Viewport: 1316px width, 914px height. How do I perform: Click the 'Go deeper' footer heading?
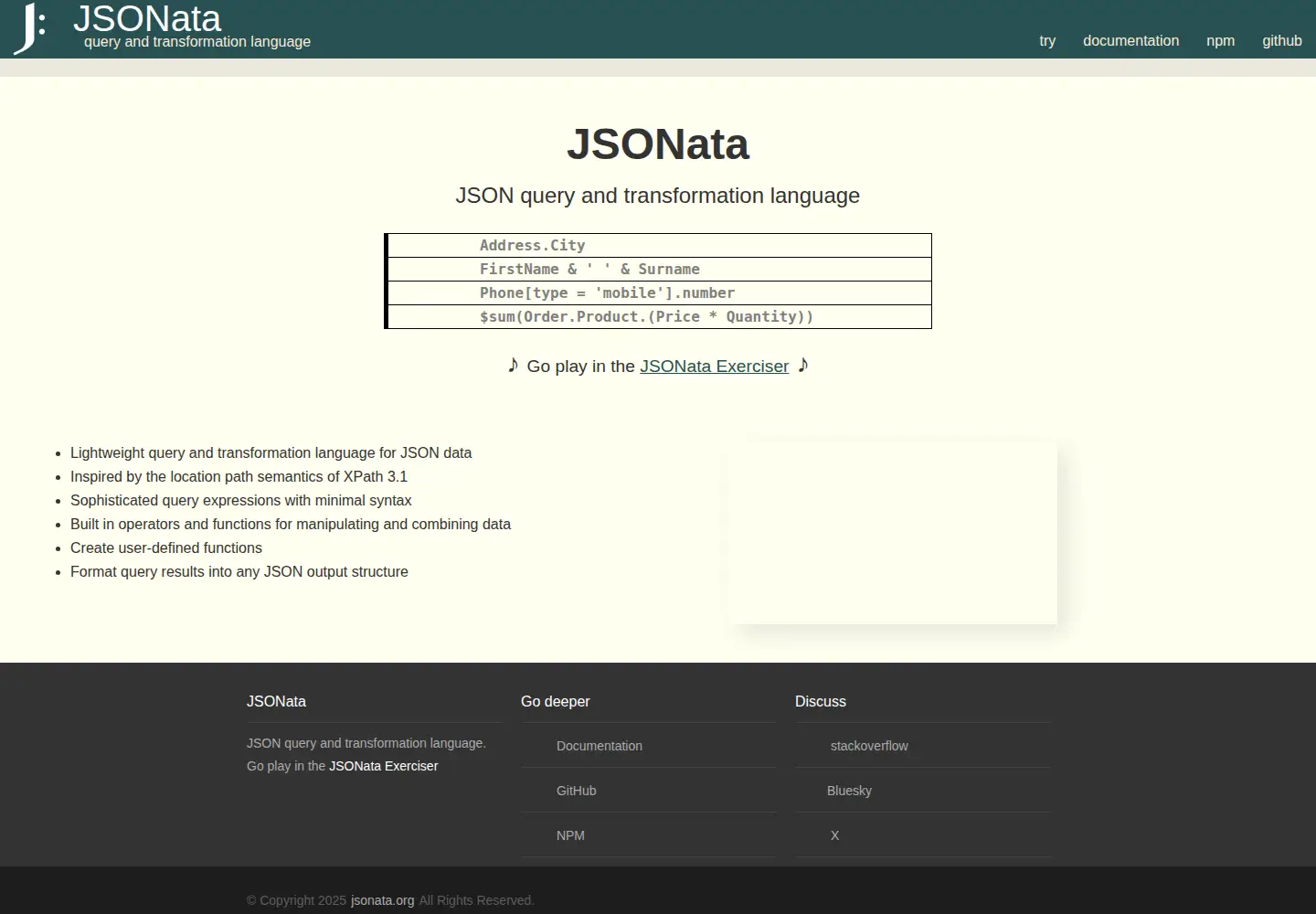(x=556, y=701)
